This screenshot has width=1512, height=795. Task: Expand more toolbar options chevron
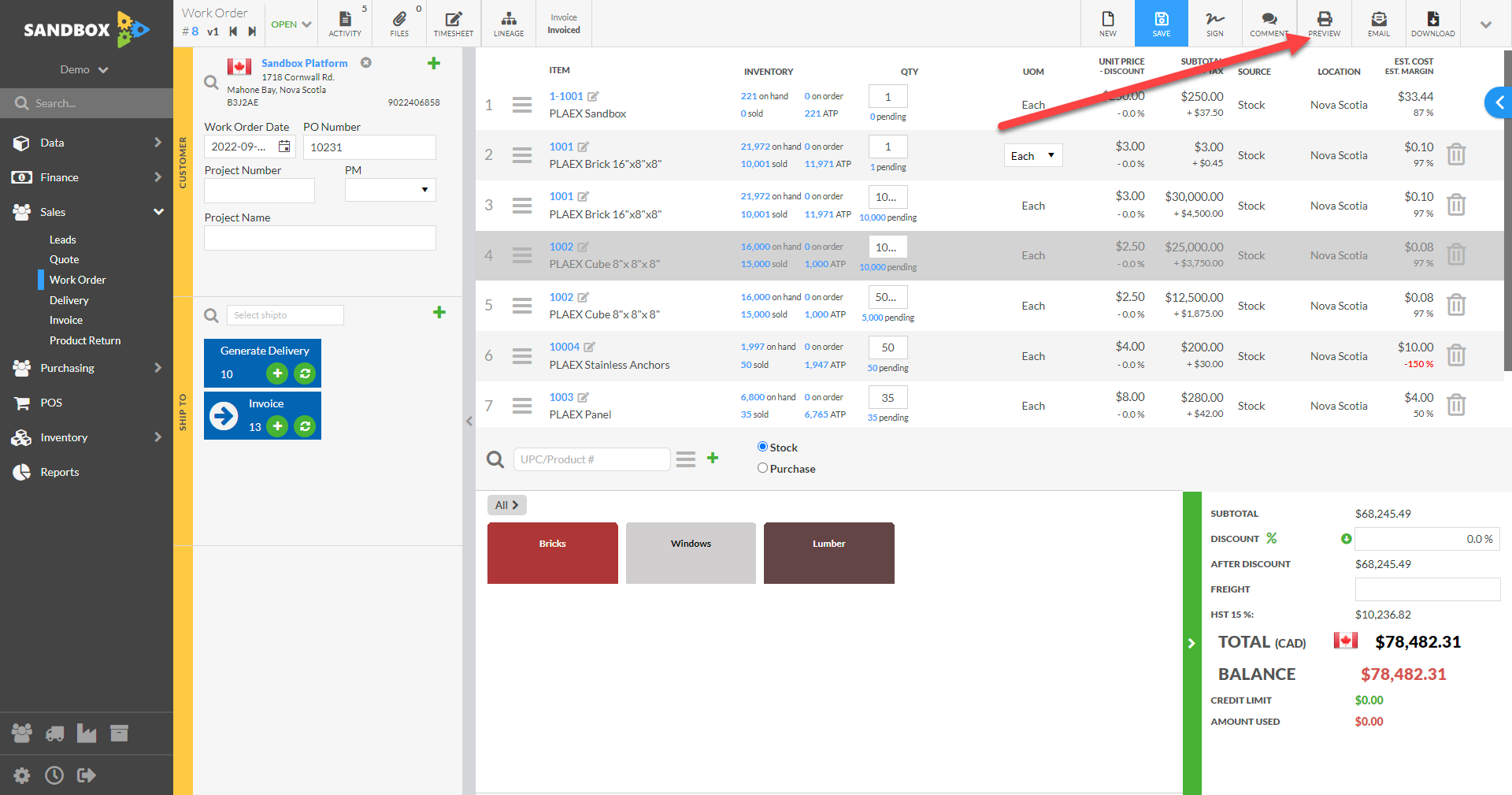[1486, 24]
